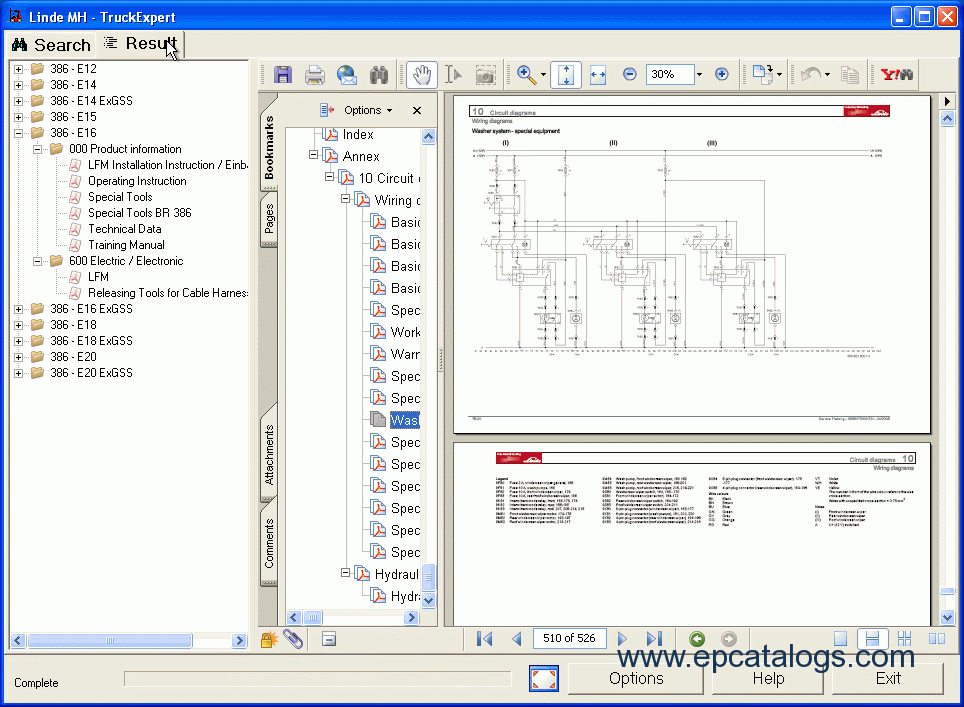This screenshot has width=964, height=707.
Task: Open the Bookmarks side tab
Action: click(269, 148)
